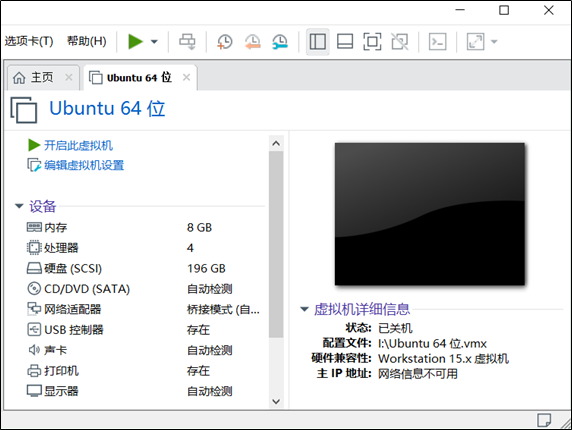This screenshot has height=430, width=572.
Task: Click the message log icon in status bar
Action: 544,420
